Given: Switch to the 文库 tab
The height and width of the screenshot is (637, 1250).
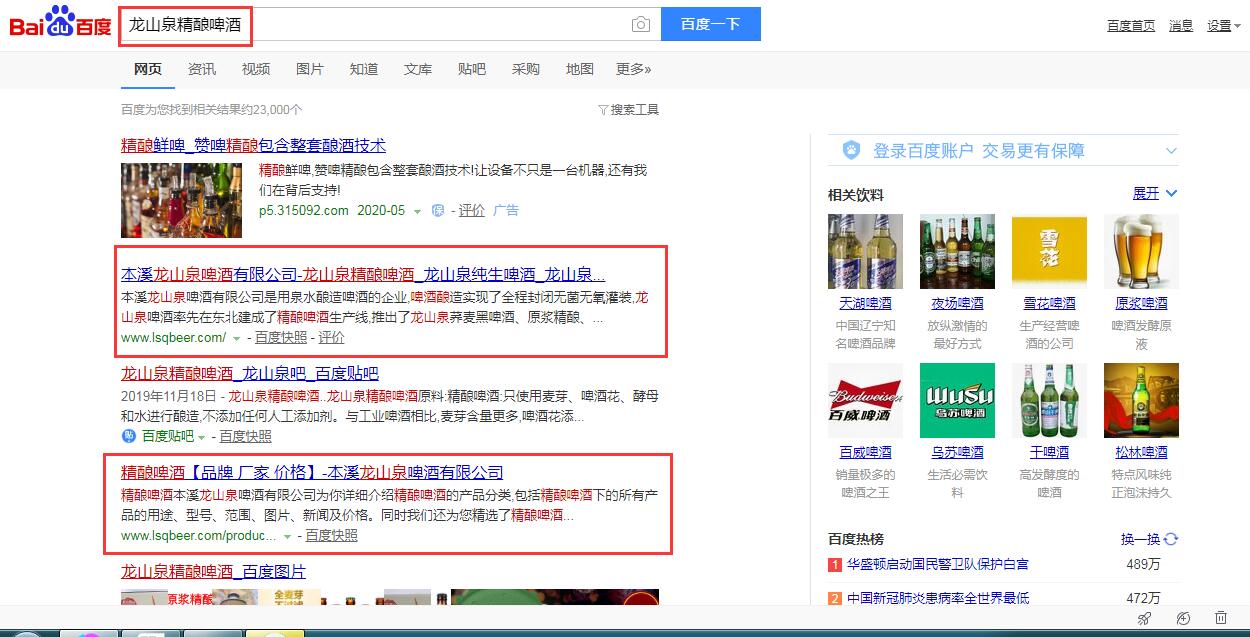Looking at the screenshot, I should coord(418,69).
